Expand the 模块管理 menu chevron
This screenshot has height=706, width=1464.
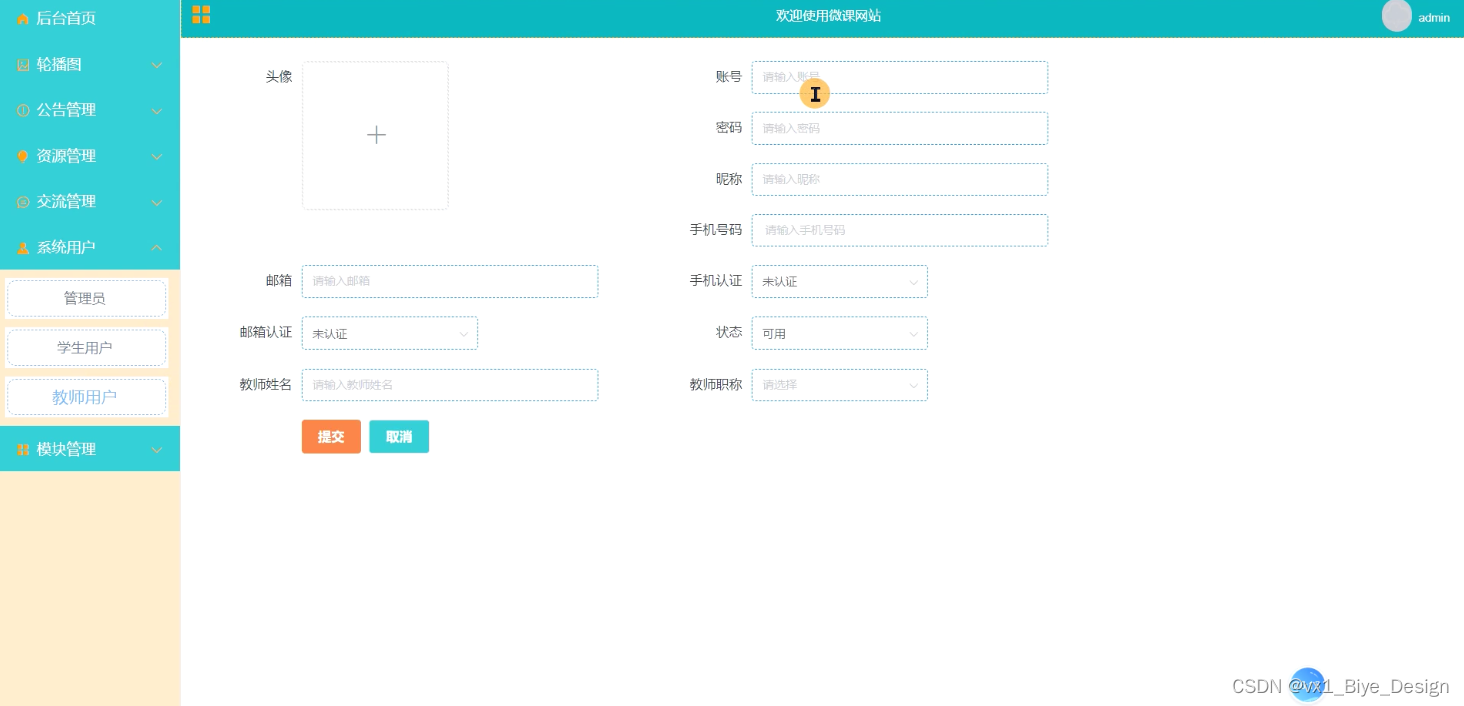pyautogui.click(x=157, y=450)
